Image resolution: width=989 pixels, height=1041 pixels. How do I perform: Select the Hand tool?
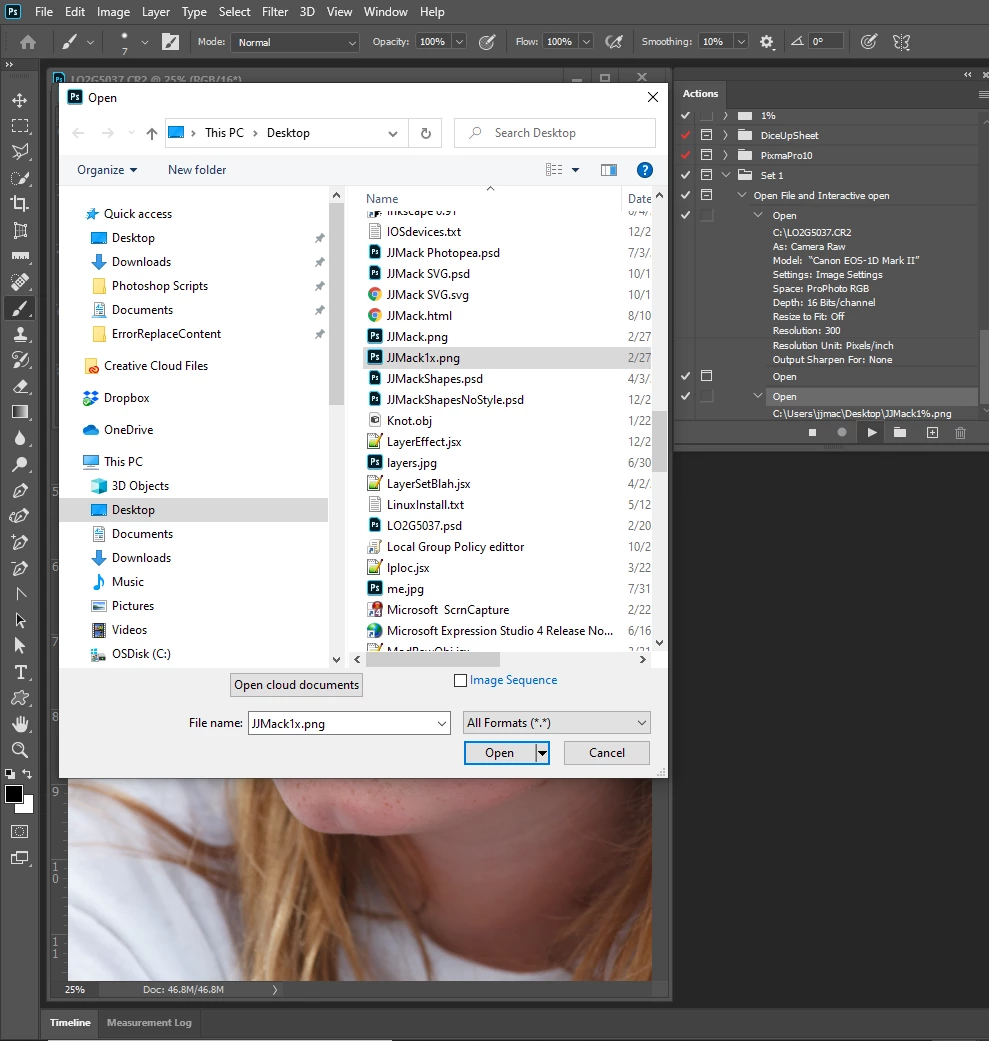tap(20, 724)
